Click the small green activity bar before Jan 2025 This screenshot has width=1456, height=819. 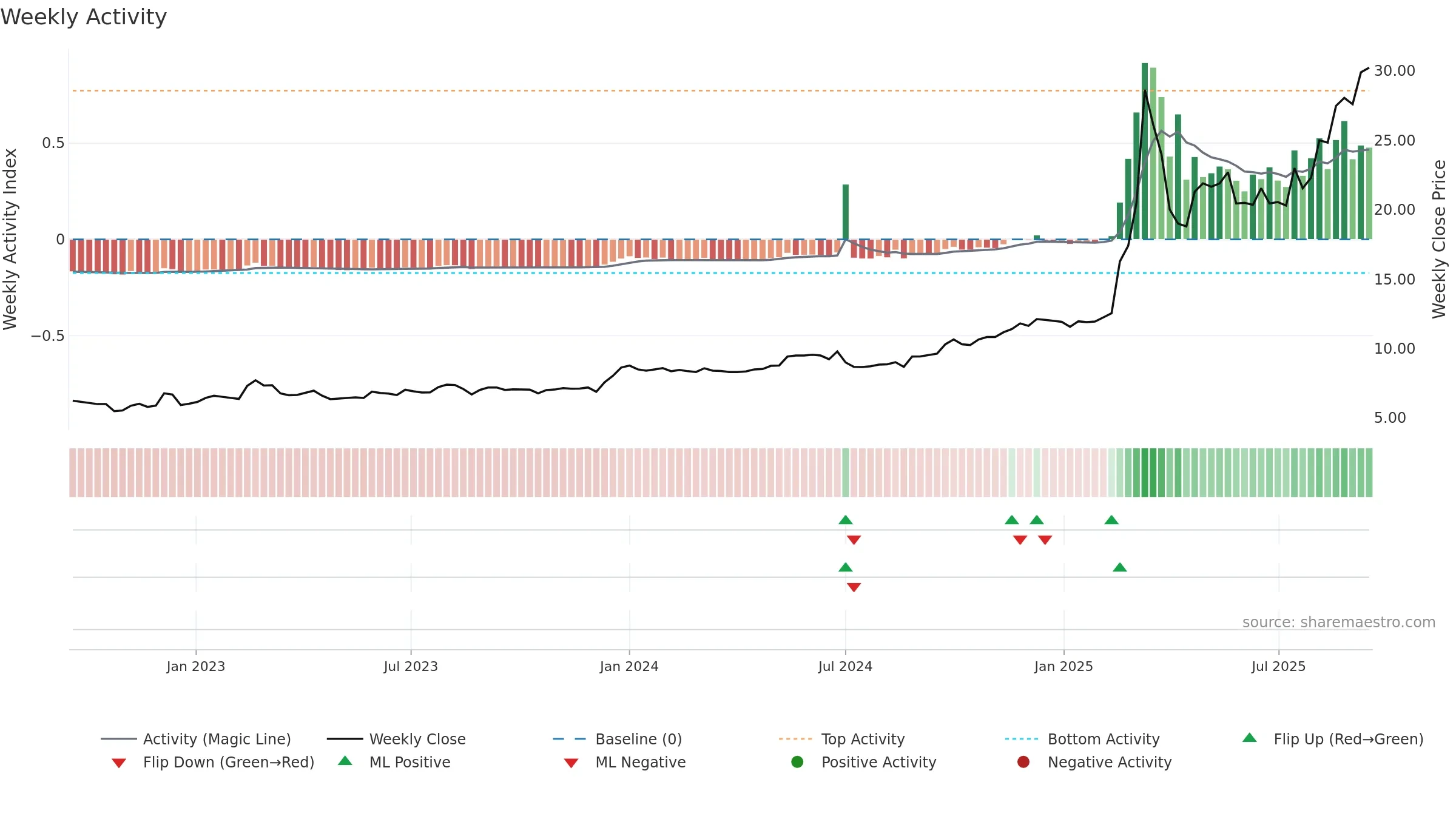1037,237
